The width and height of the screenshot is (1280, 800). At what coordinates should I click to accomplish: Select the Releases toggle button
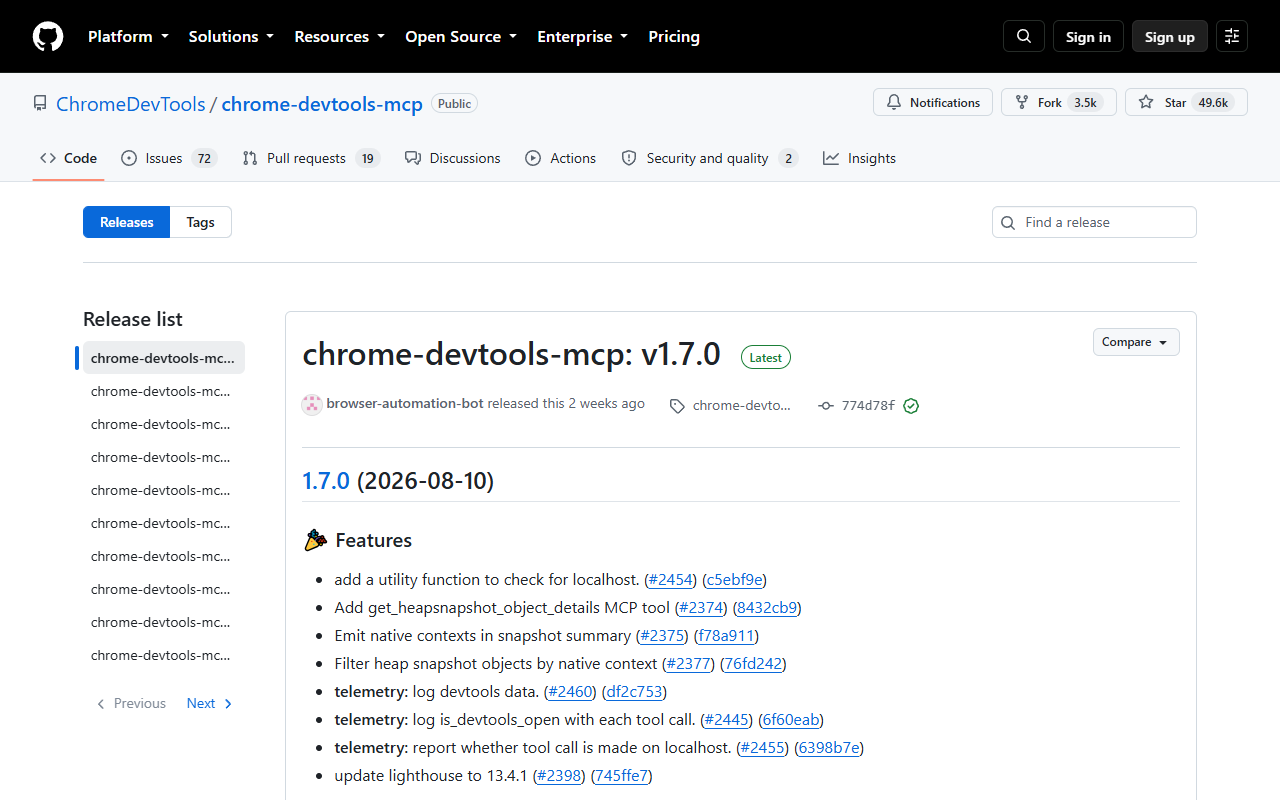click(127, 222)
